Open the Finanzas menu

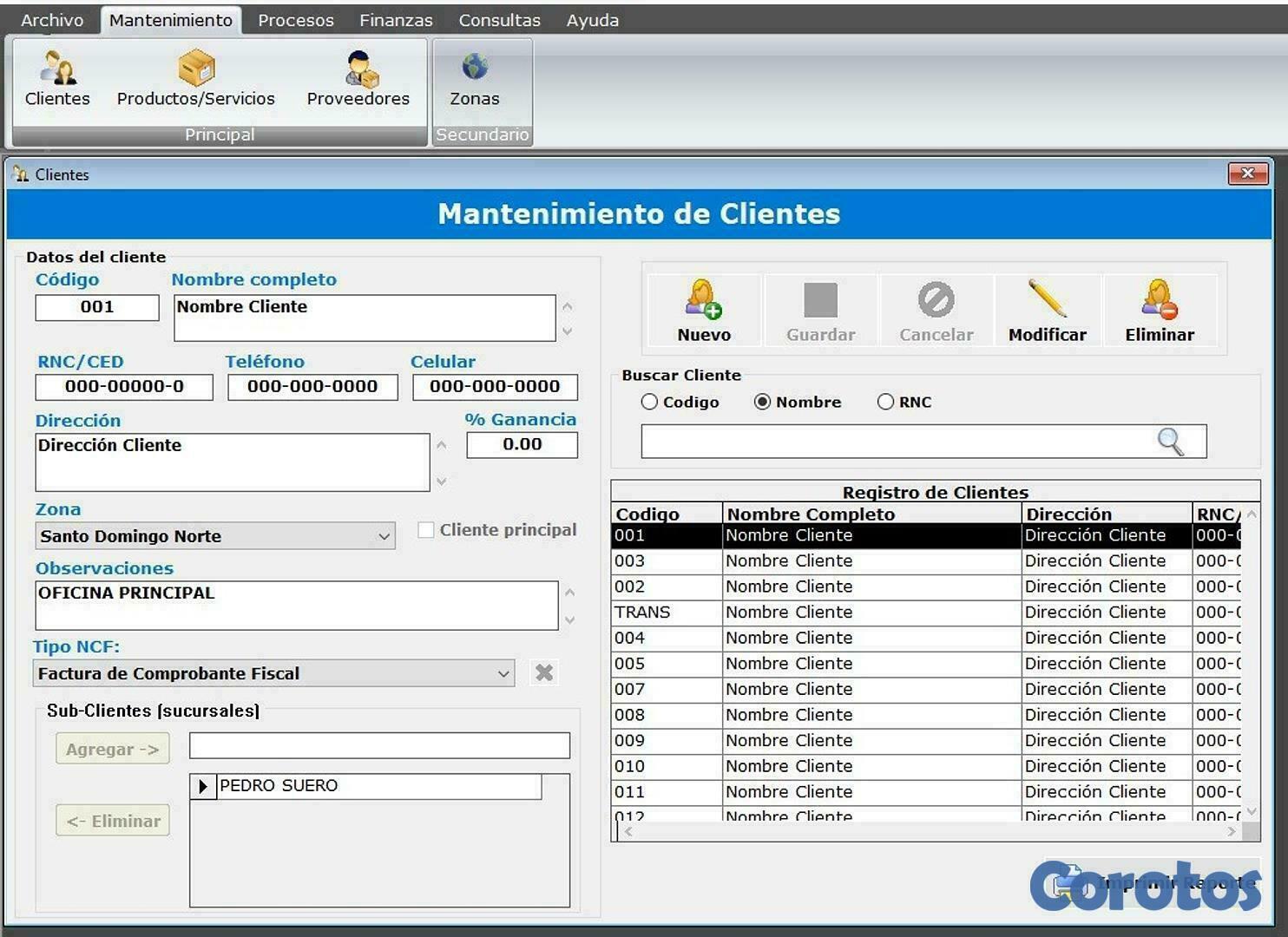[x=396, y=20]
